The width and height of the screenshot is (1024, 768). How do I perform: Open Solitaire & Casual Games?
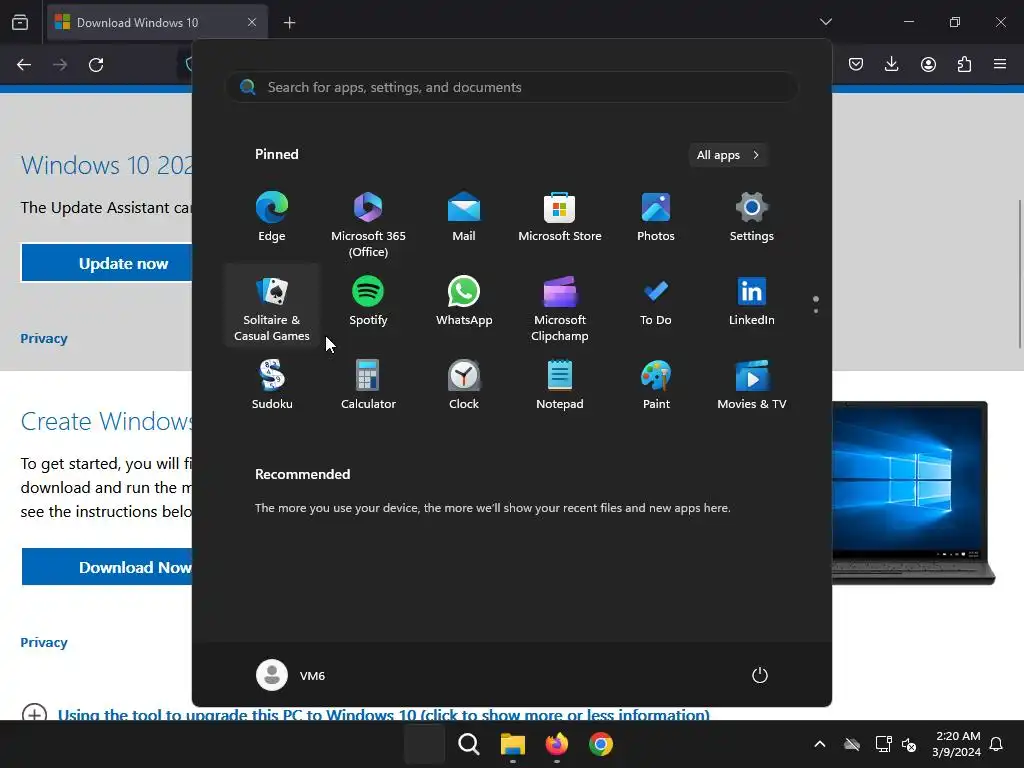(272, 307)
